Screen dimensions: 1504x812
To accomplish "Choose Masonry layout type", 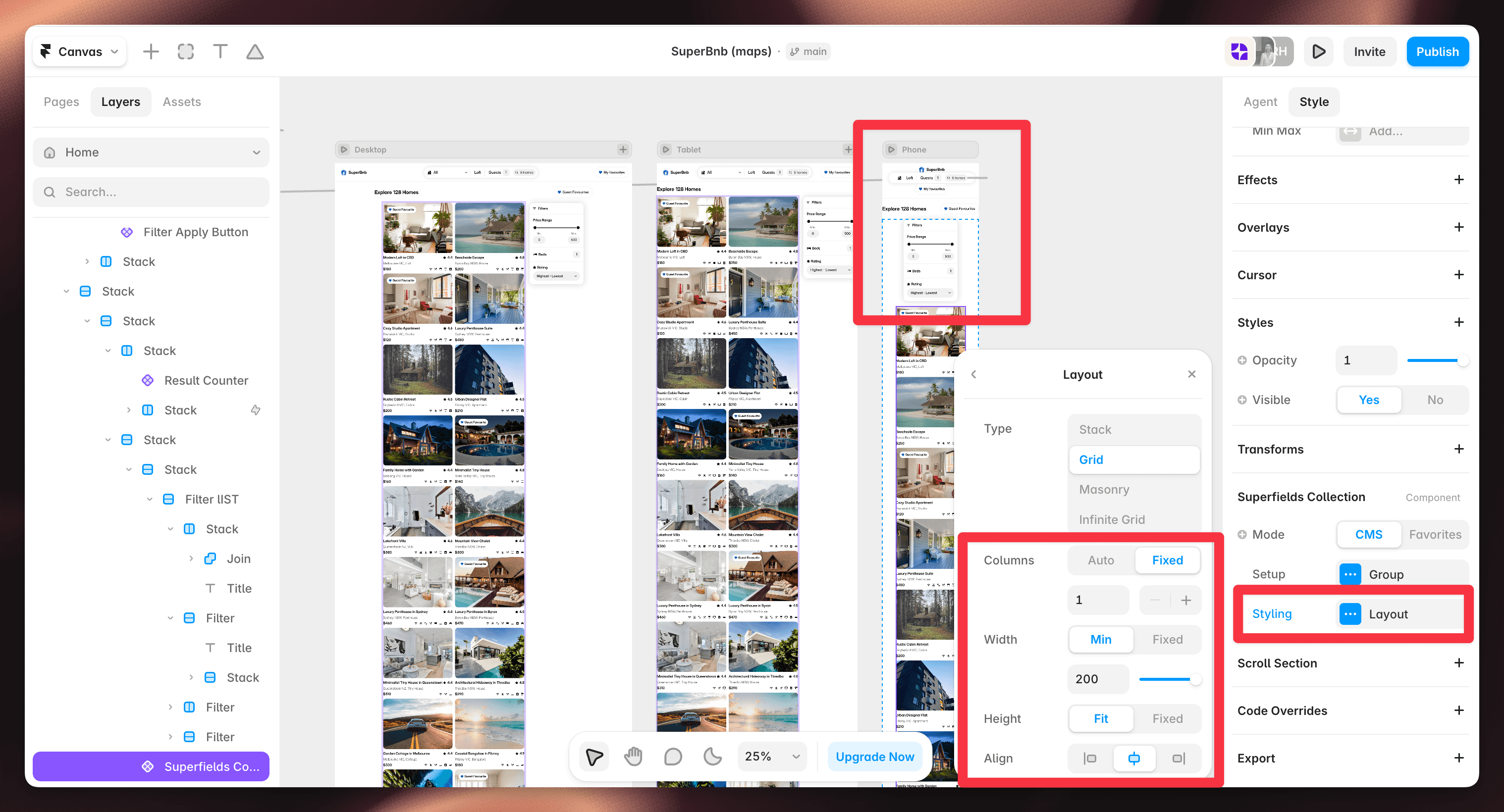I will (1134, 489).
